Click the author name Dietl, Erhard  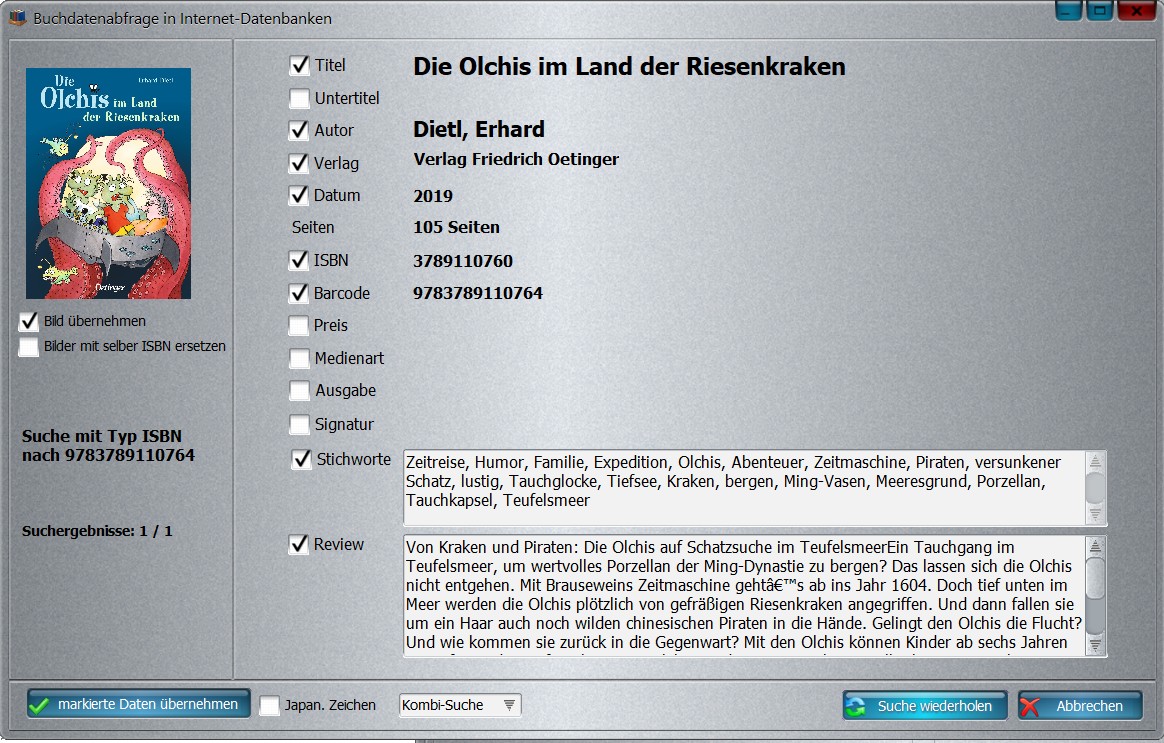click(479, 129)
